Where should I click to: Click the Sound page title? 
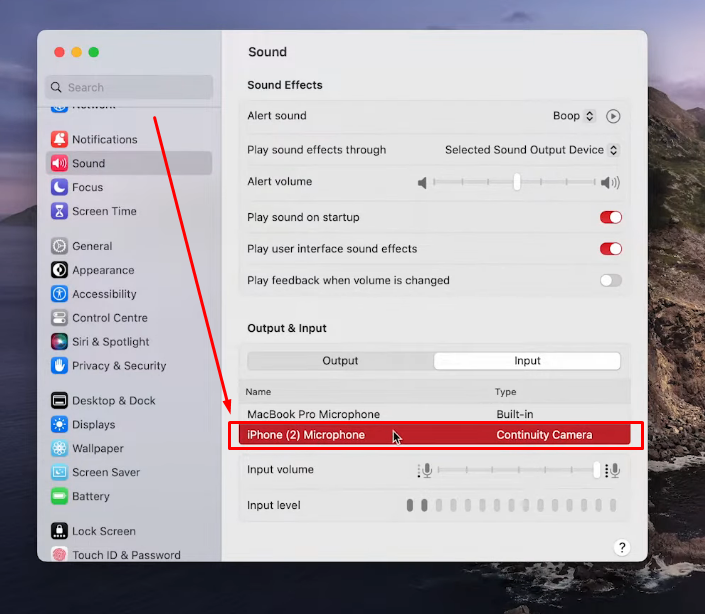pyautogui.click(x=268, y=52)
